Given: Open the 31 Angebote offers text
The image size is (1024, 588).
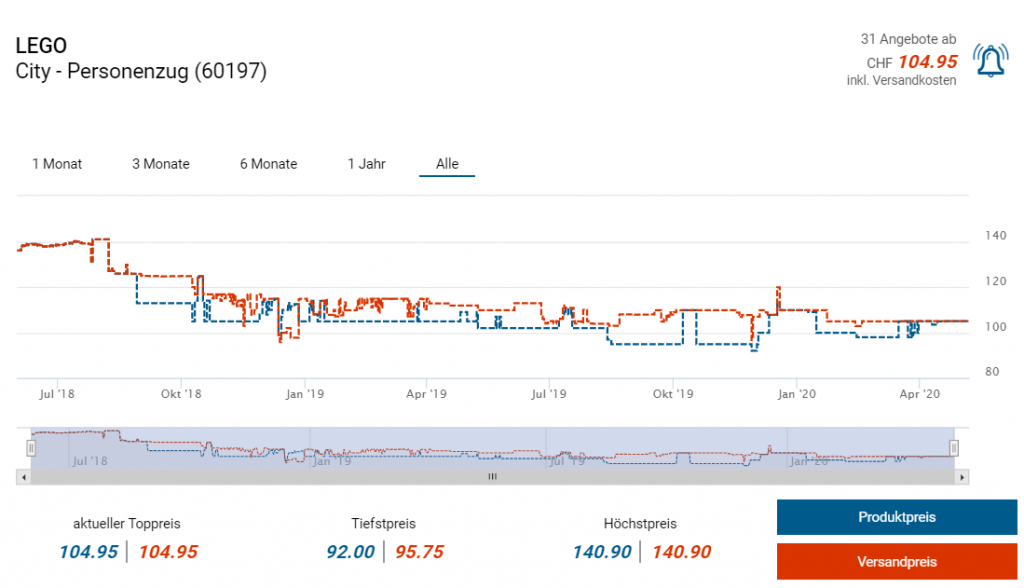Looking at the screenshot, I should click(x=908, y=39).
